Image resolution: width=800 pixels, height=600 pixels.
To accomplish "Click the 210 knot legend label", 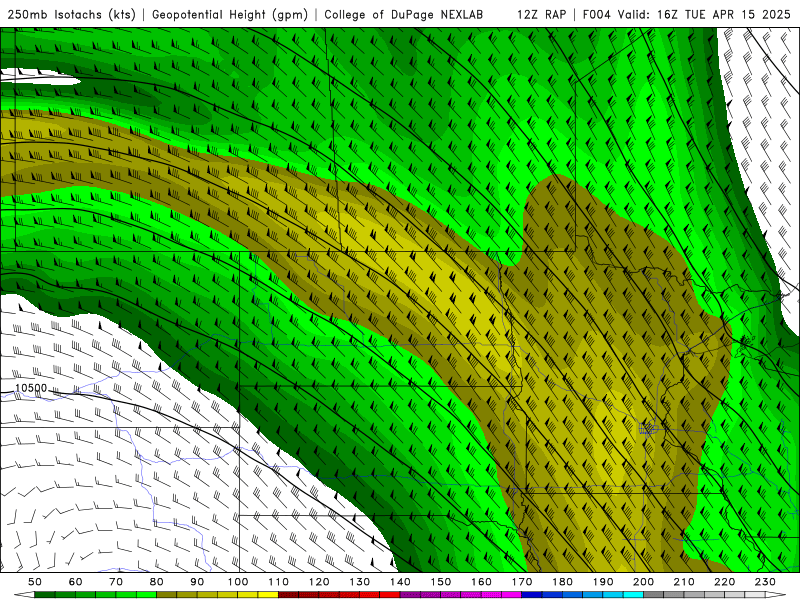I will 685,582.
